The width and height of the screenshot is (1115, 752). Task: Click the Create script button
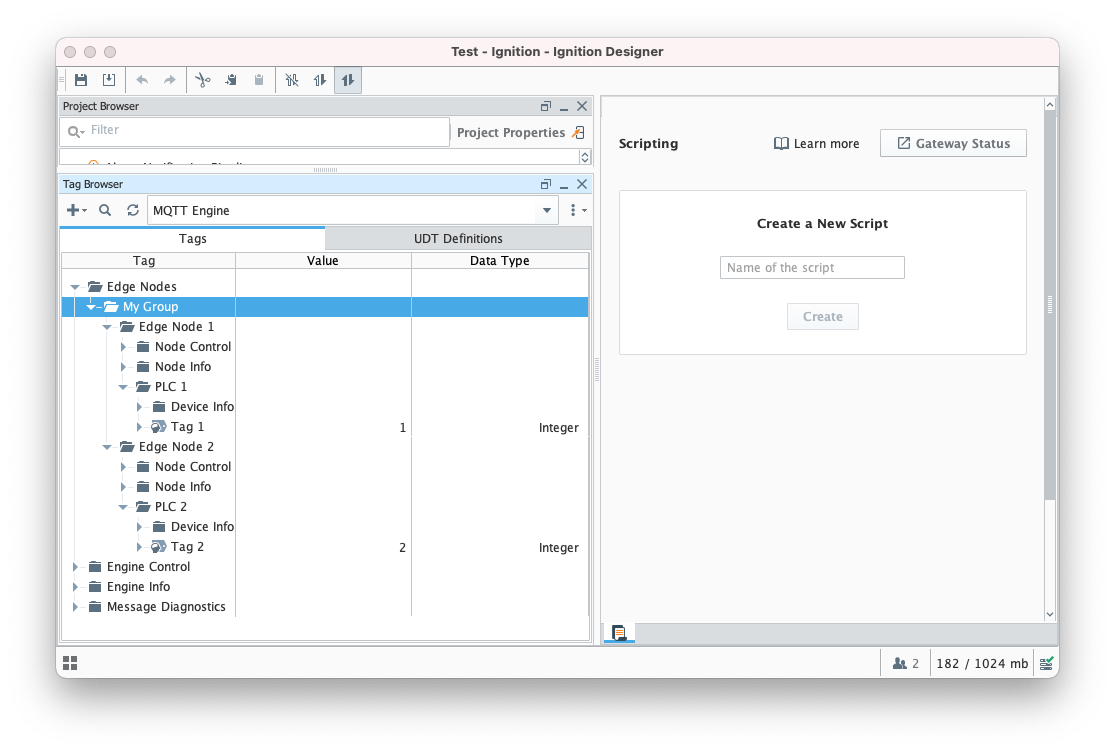[x=823, y=316]
